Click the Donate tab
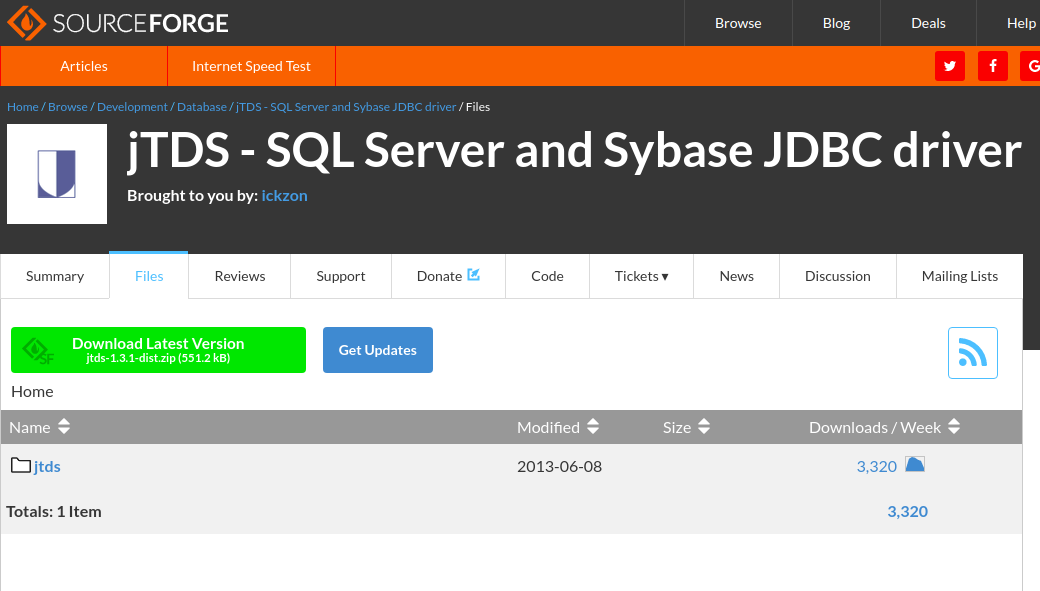Viewport: 1040px width, 591px height. click(x=448, y=276)
